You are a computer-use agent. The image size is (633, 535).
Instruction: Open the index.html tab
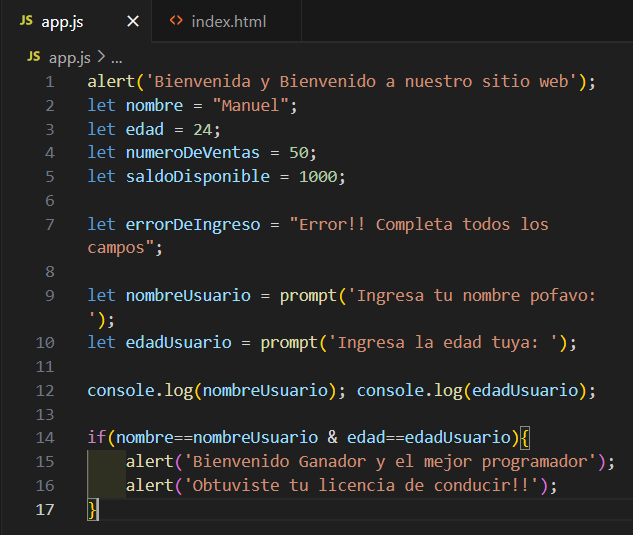click(x=228, y=22)
